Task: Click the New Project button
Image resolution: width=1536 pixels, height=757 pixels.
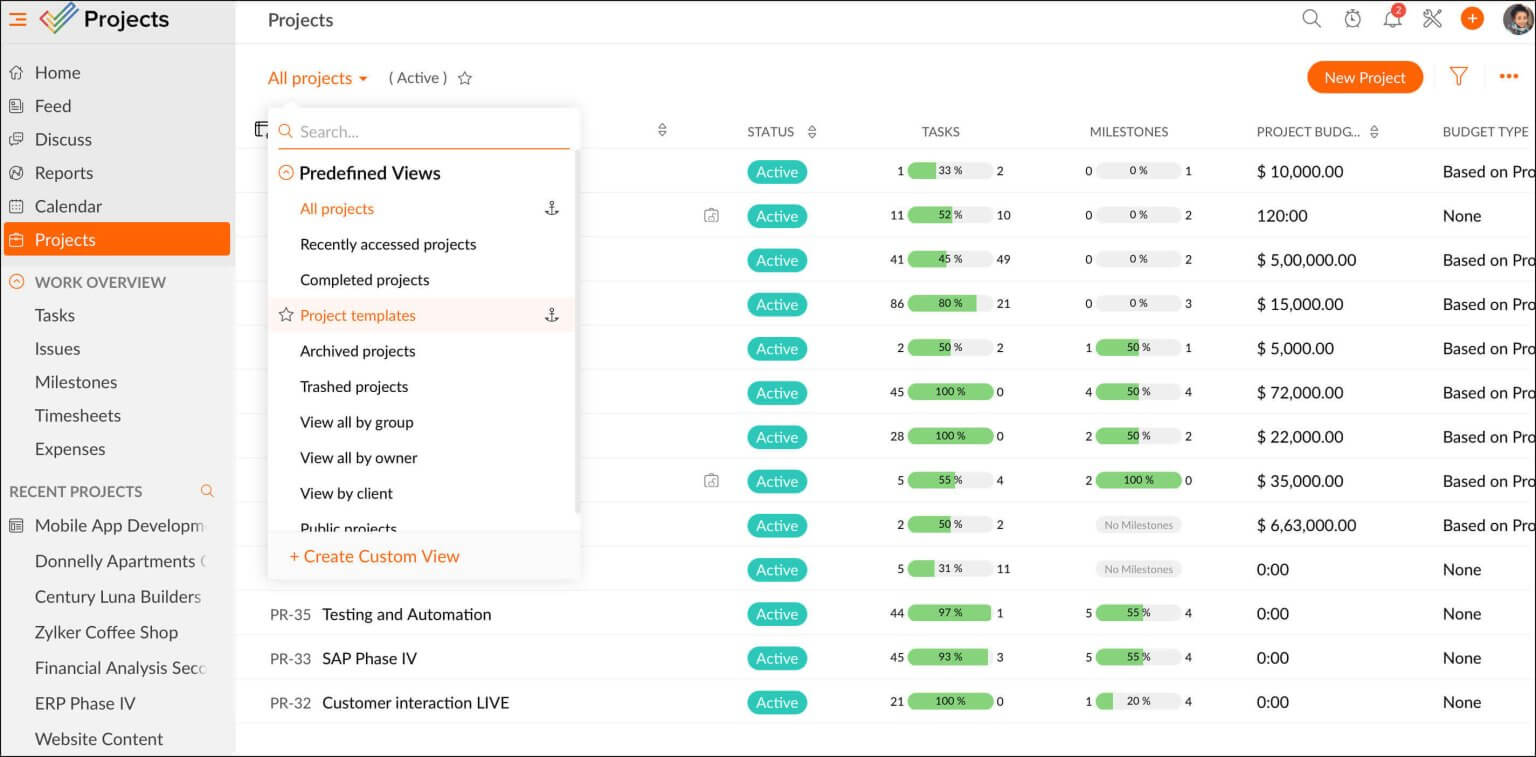Action: [x=1364, y=77]
